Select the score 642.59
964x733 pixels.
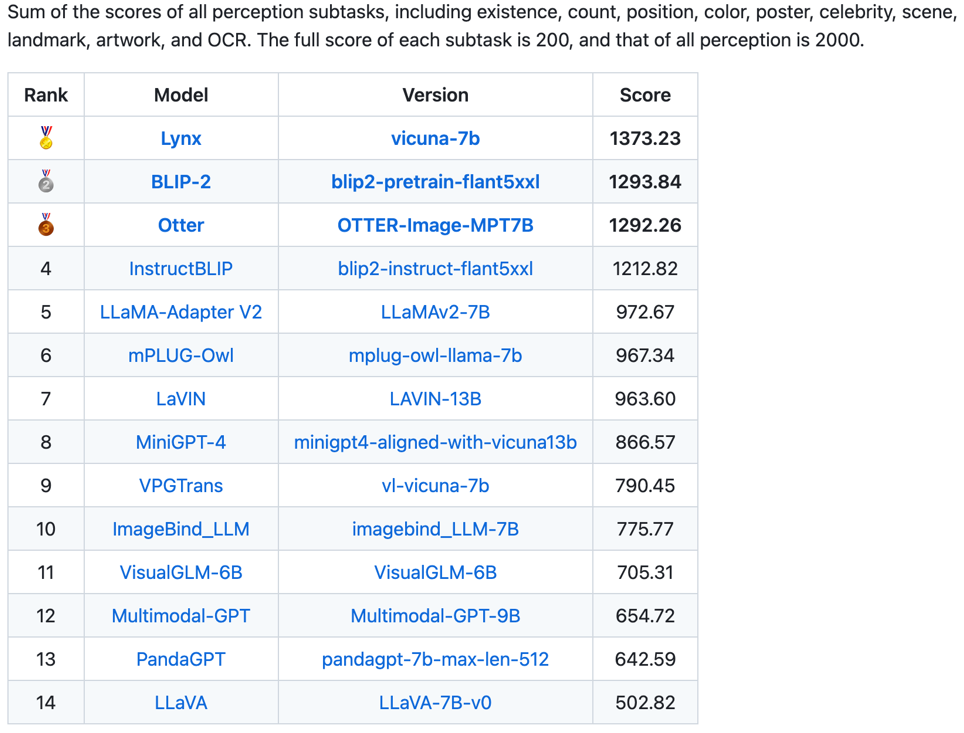[645, 659]
